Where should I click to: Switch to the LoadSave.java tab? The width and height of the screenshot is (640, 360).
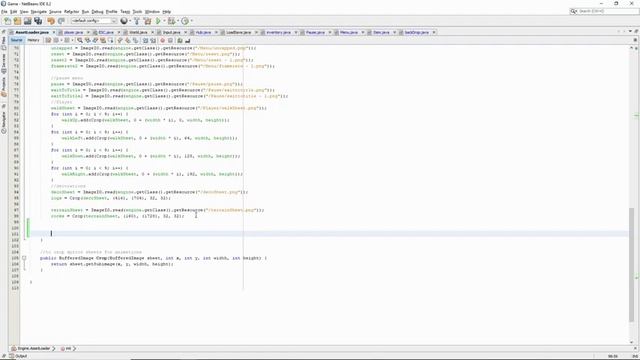(x=238, y=32)
